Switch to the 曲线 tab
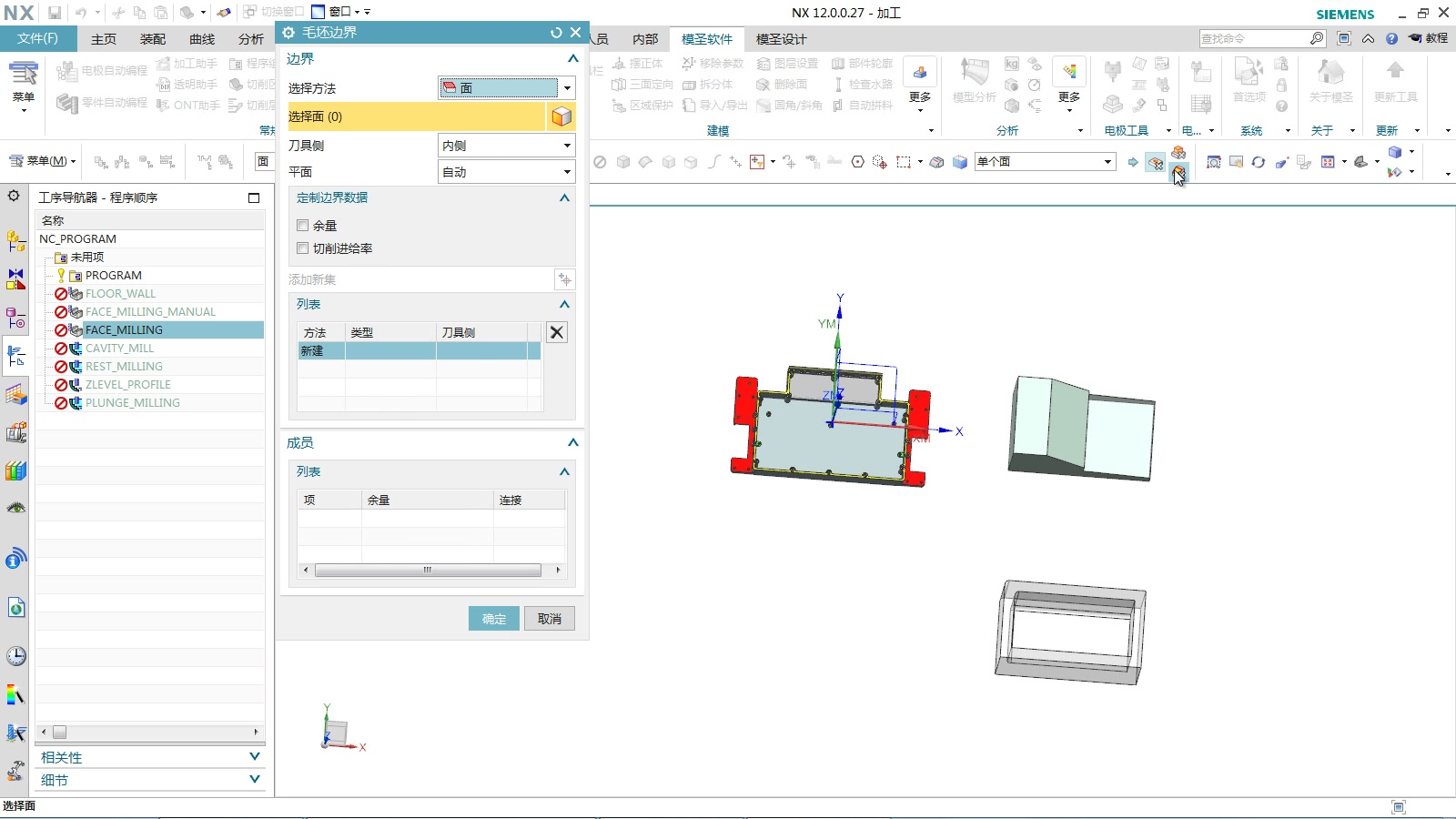 click(202, 39)
